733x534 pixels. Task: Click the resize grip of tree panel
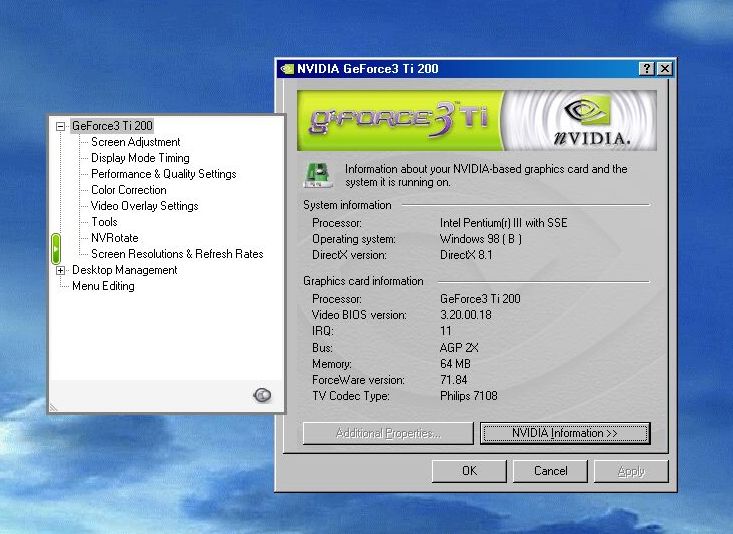click(54, 407)
